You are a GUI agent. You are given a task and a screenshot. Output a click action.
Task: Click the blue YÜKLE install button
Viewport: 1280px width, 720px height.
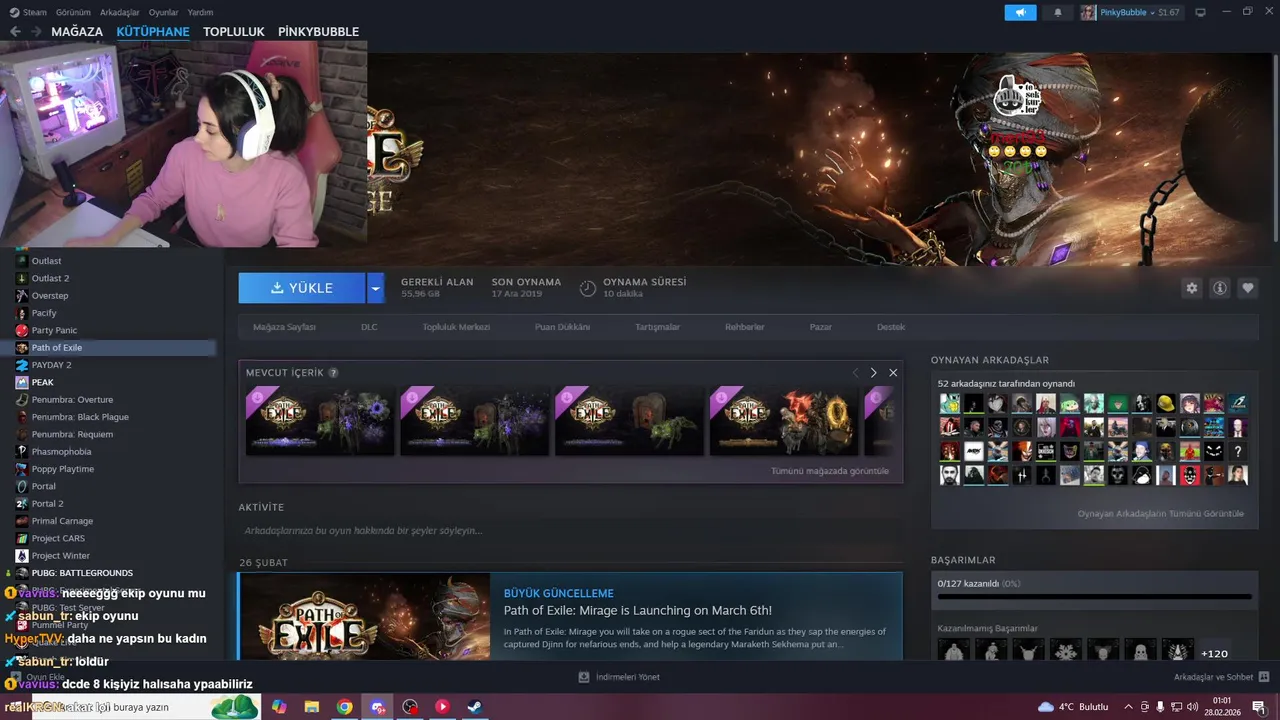click(302, 288)
